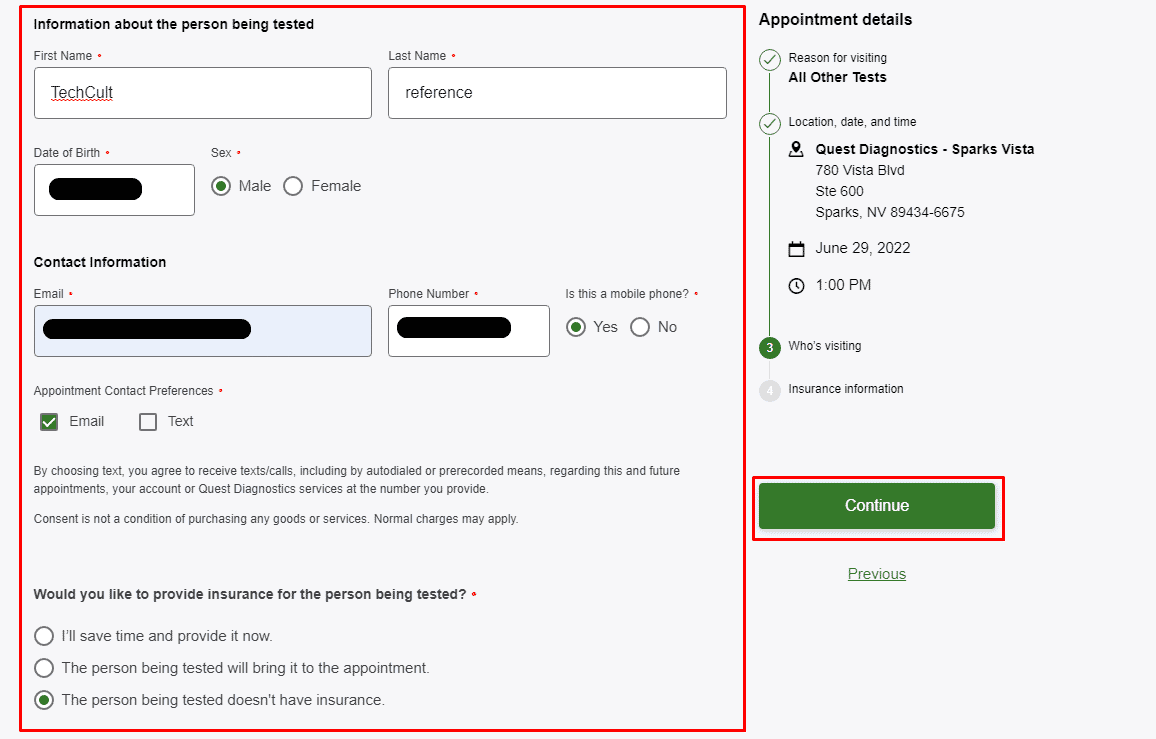
Task: Click the 'Insurance information' step label
Action: point(846,389)
